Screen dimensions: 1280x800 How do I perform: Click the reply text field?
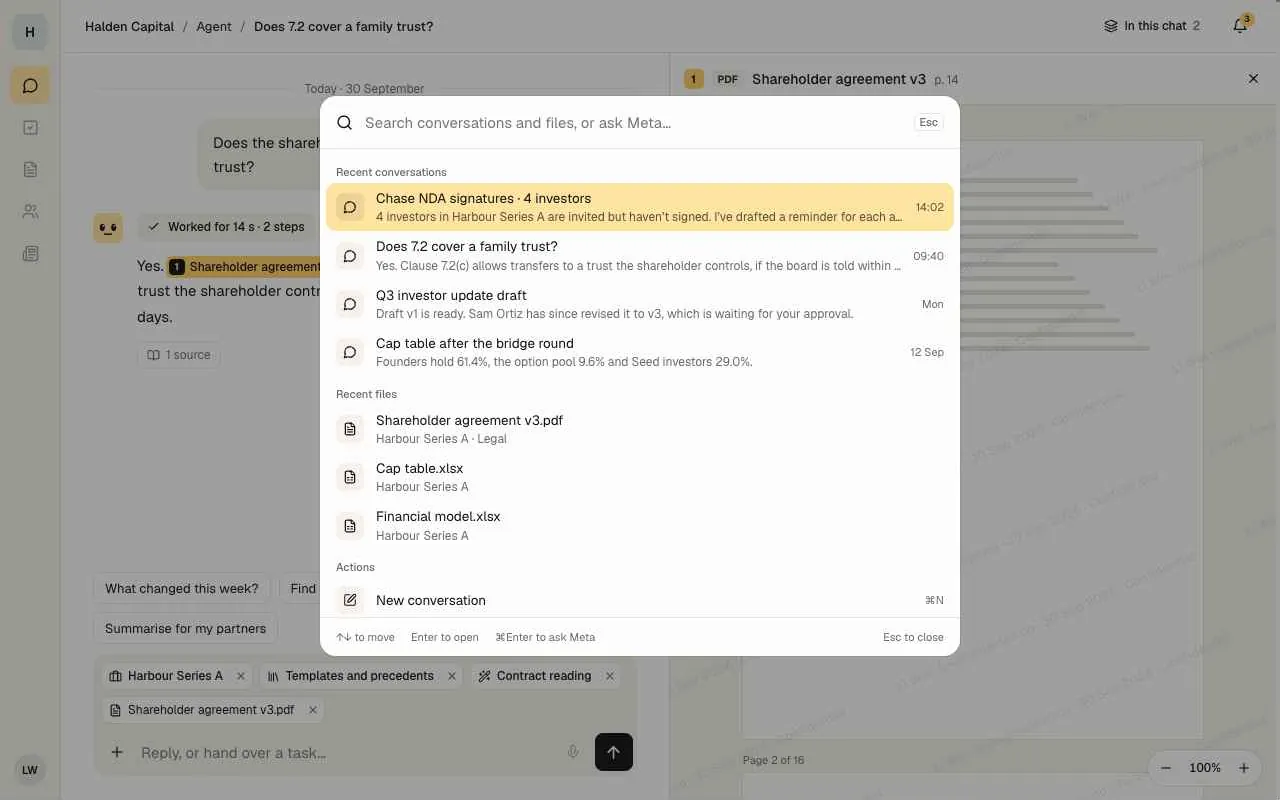[345, 752]
